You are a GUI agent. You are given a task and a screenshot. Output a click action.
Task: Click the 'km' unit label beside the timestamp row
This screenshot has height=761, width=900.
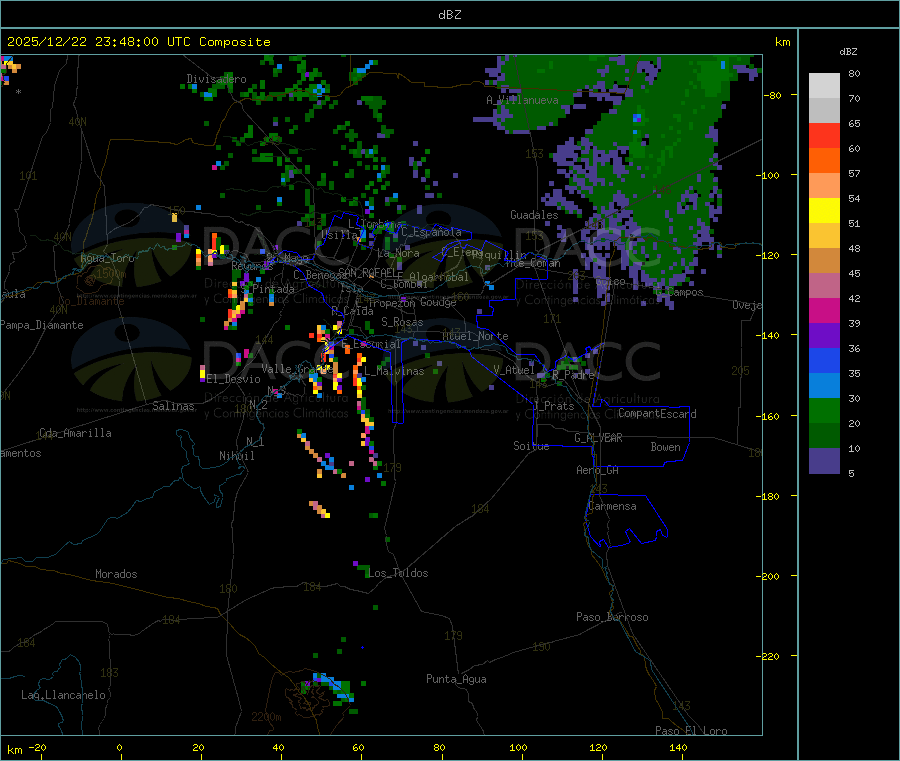tap(782, 42)
